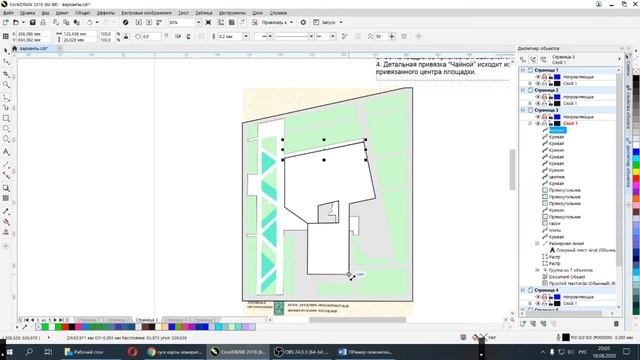This screenshot has width=640, height=360.
Task: Pick the red swatch in bottom palette
Action: pos(65,327)
